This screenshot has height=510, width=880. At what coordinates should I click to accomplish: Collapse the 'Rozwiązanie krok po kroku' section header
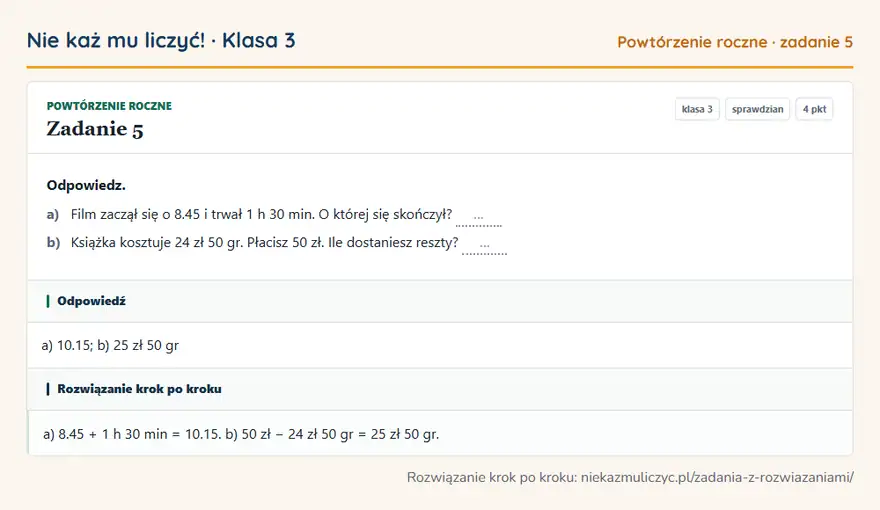[x=440, y=389]
